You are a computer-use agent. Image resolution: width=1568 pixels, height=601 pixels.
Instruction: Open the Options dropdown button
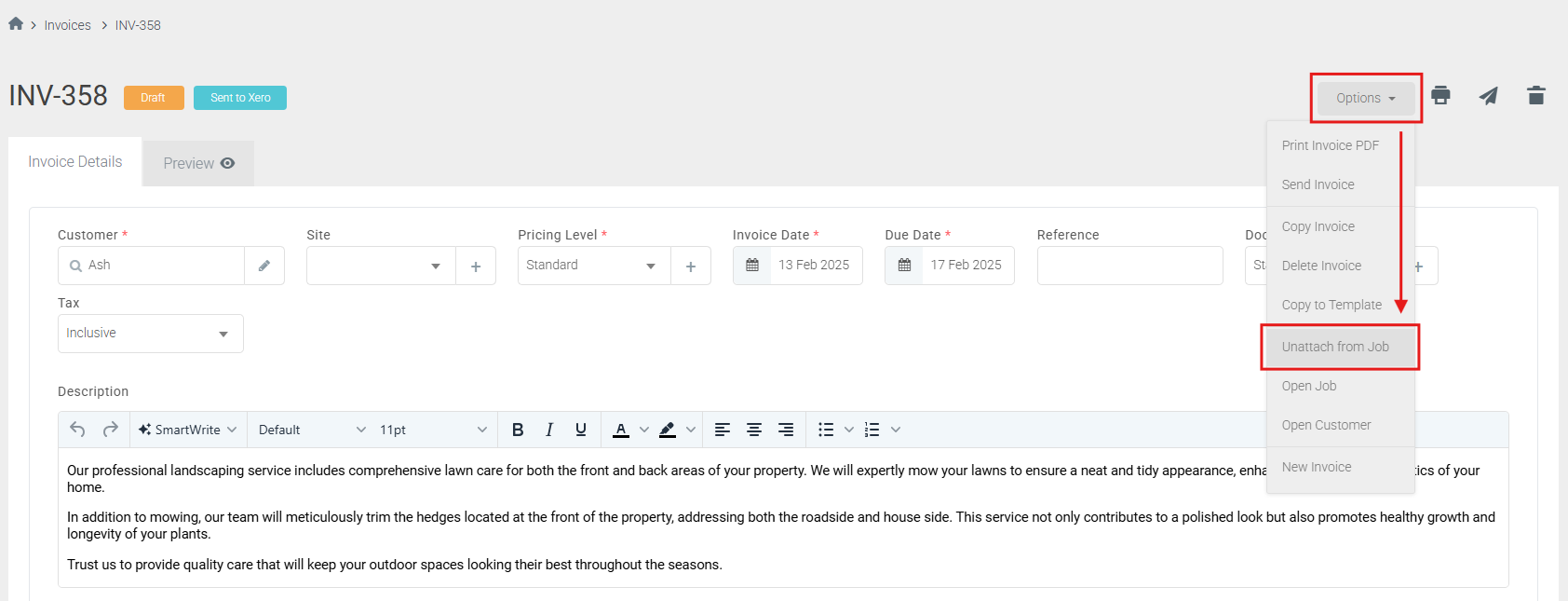click(x=1365, y=98)
